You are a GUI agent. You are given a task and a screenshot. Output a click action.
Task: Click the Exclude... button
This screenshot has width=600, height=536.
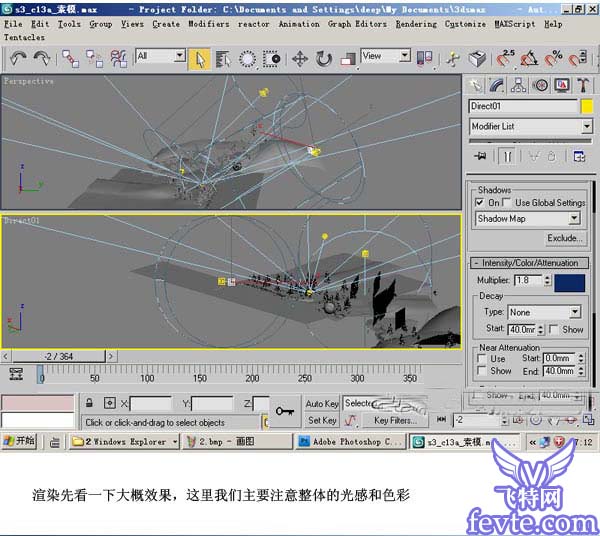click(564, 238)
